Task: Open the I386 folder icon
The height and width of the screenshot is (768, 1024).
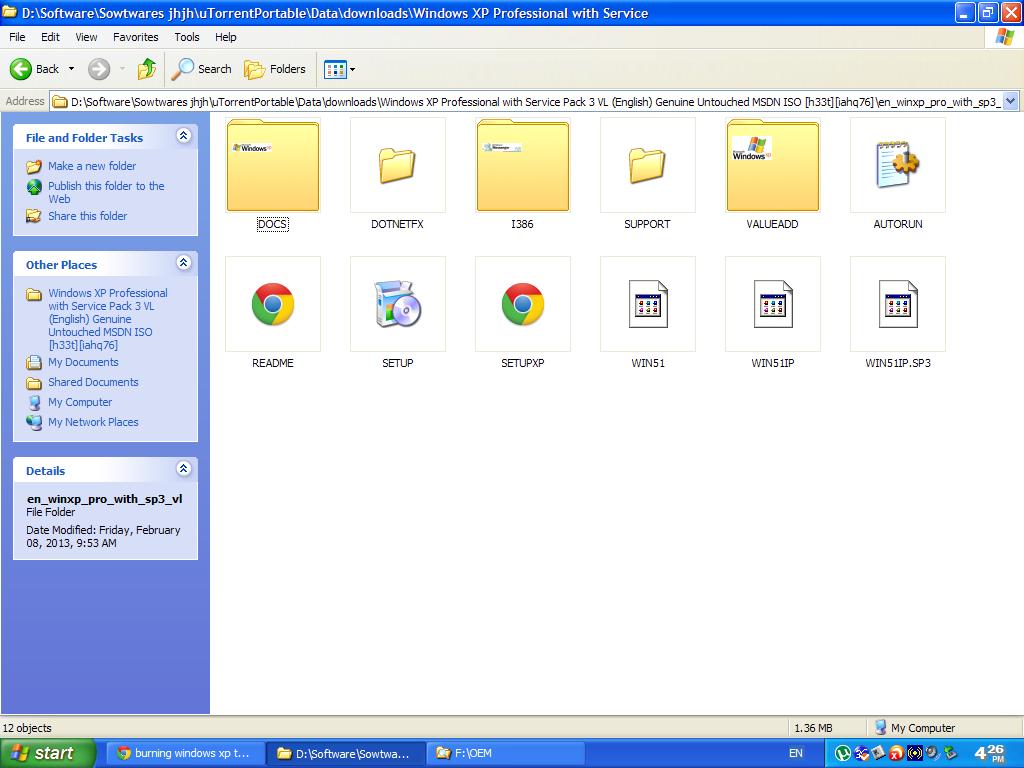Action: coord(522,165)
